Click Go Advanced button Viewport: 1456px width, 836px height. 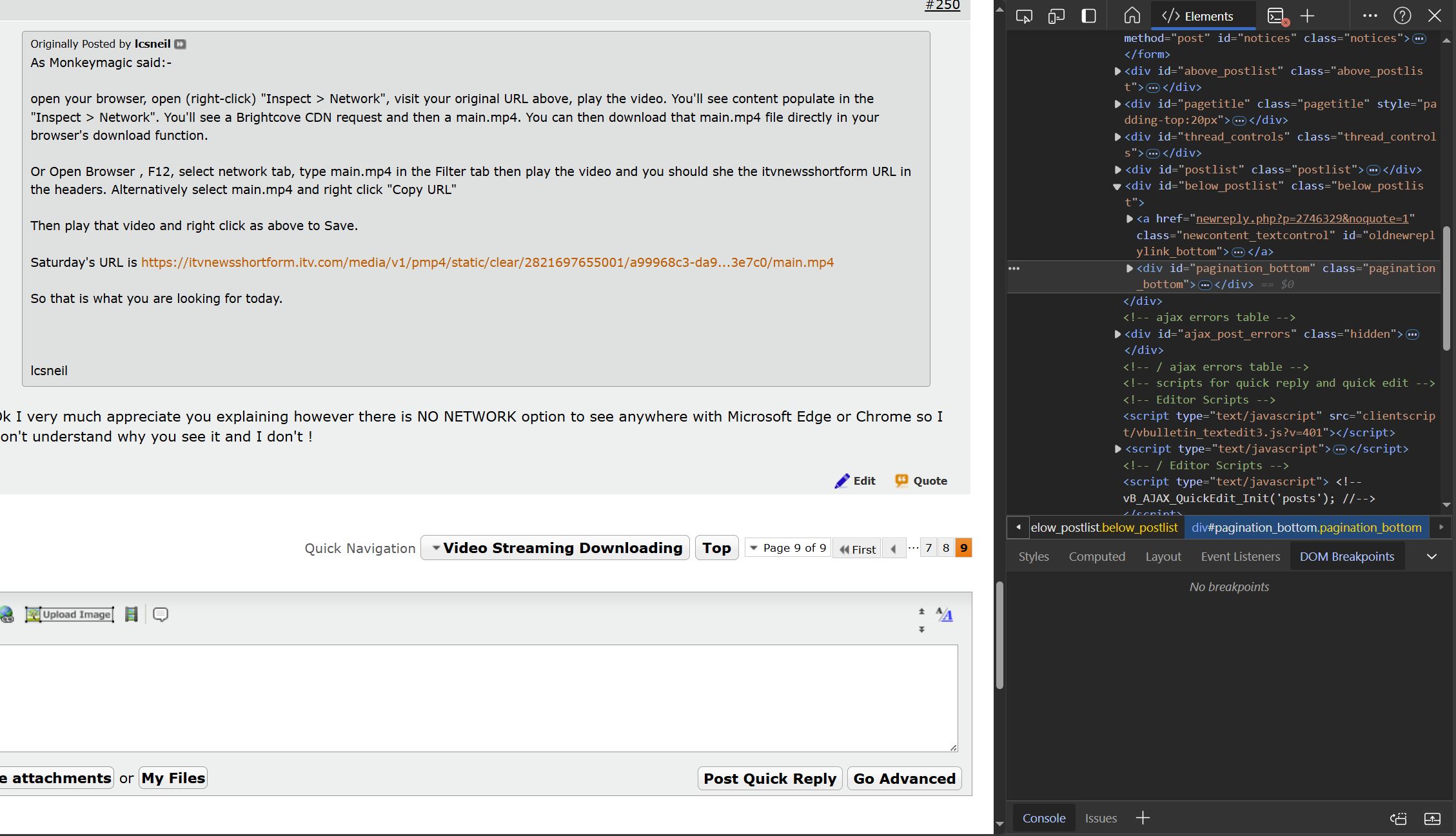[904, 779]
